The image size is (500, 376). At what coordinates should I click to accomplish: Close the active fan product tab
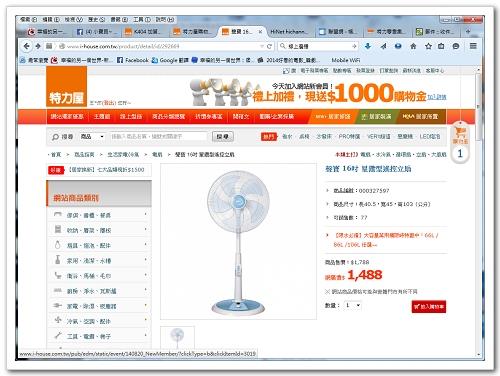click(260, 32)
